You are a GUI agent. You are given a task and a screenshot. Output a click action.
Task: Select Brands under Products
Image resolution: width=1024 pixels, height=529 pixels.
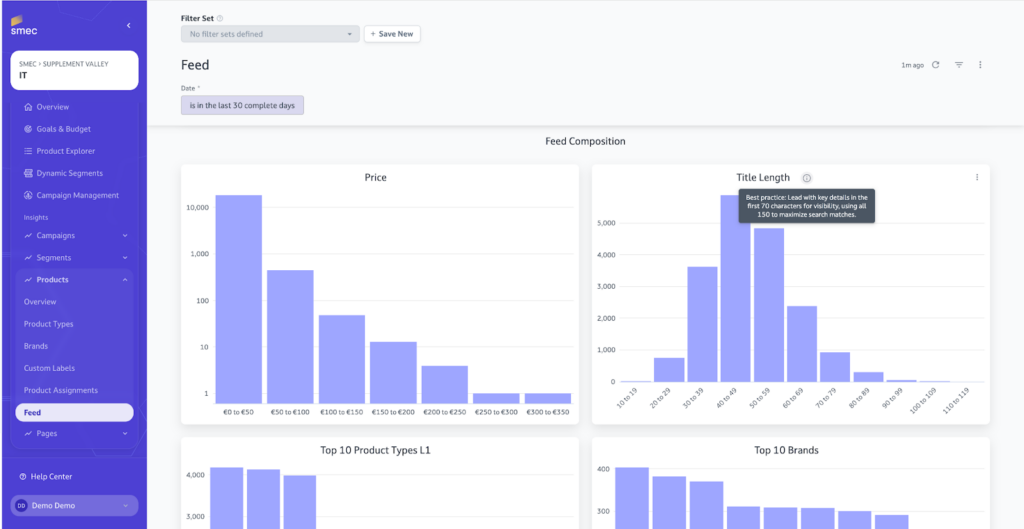pyautogui.click(x=36, y=346)
